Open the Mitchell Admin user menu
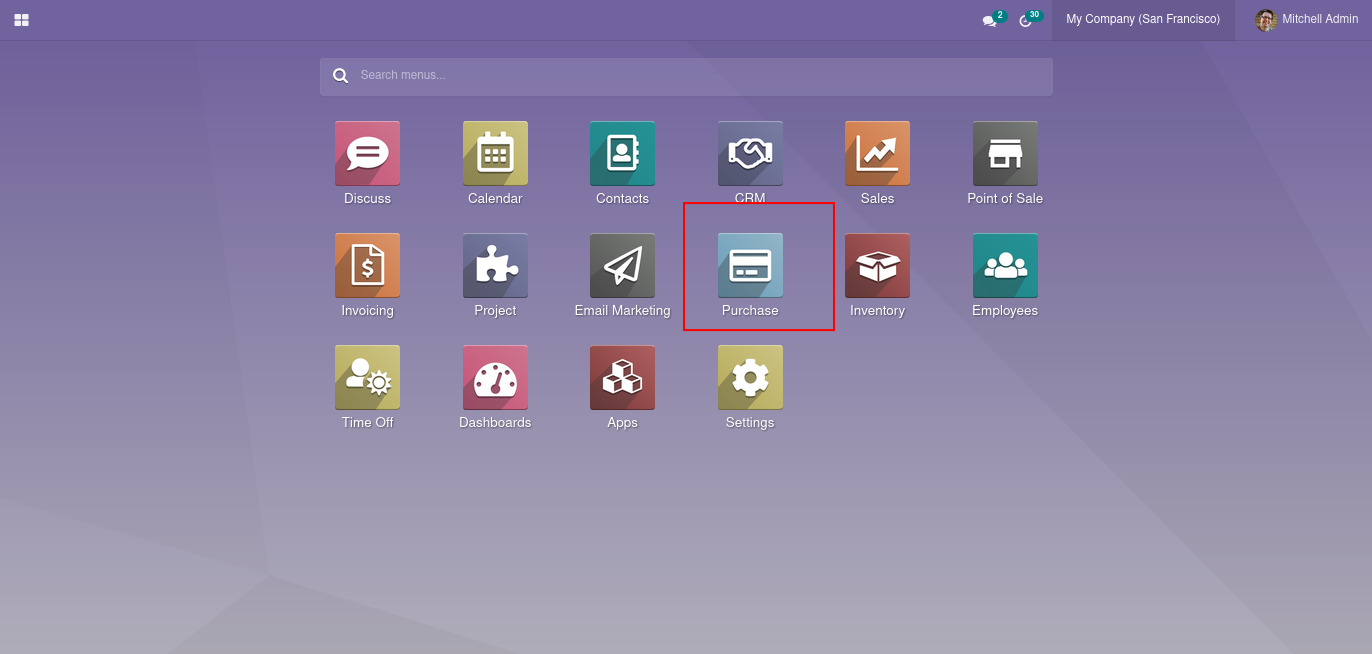This screenshot has width=1372, height=654. pyautogui.click(x=1306, y=20)
